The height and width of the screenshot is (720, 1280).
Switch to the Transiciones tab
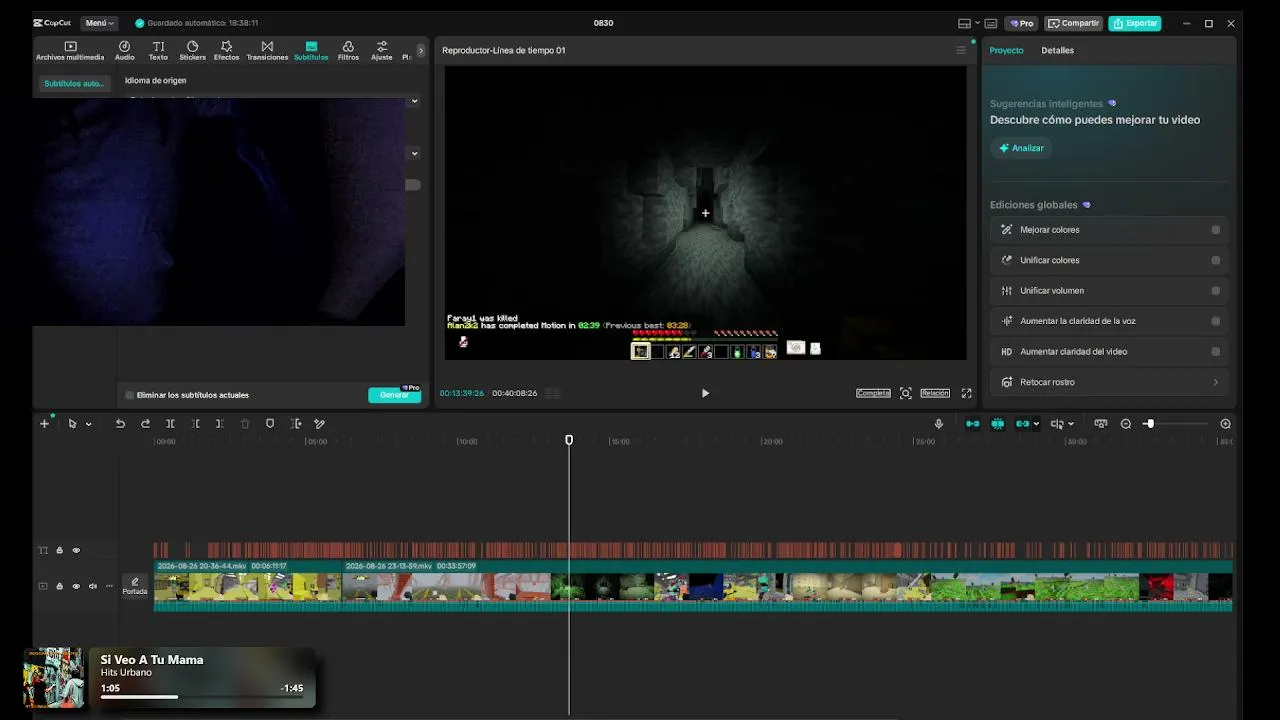[267, 51]
